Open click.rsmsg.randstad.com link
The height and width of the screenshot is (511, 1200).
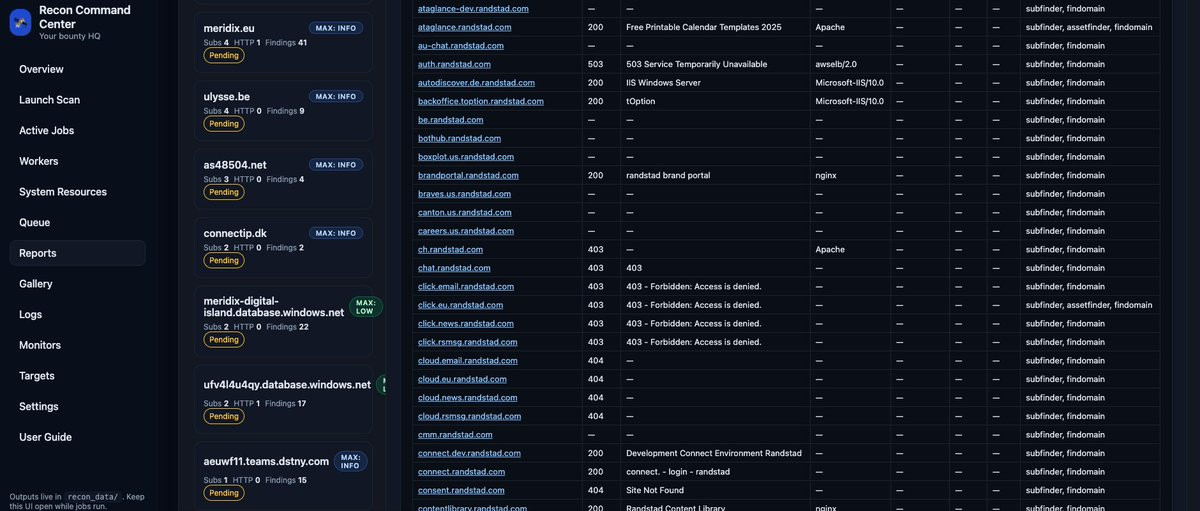tap(468, 342)
